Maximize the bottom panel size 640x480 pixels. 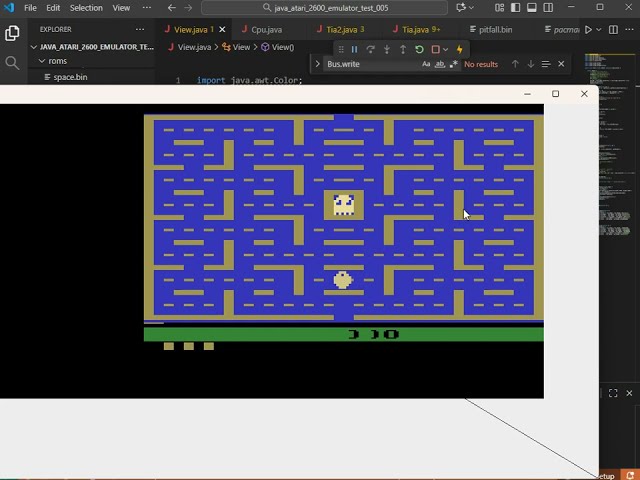[x=613, y=393]
